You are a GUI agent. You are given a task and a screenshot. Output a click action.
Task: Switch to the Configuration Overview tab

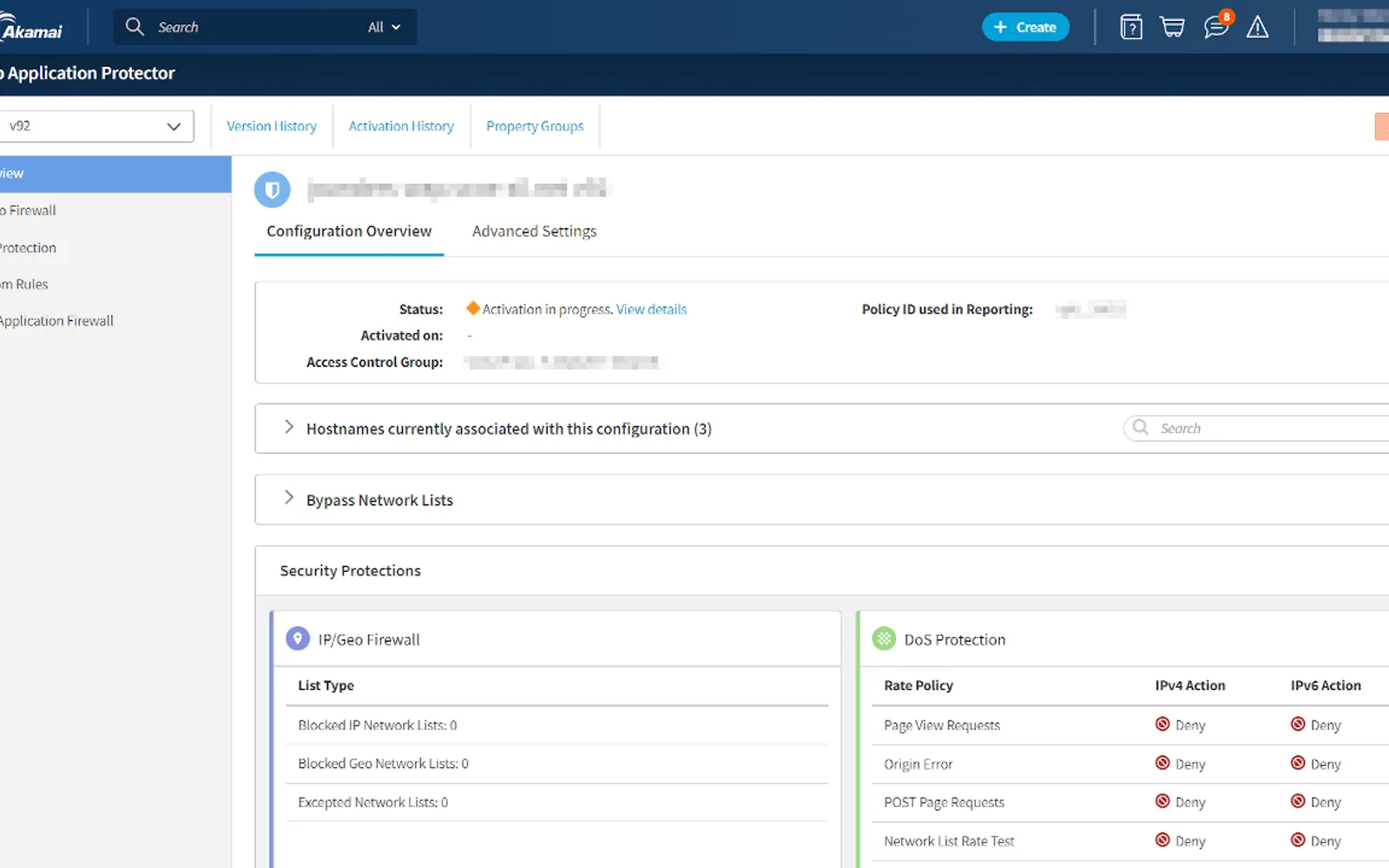click(349, 231)
